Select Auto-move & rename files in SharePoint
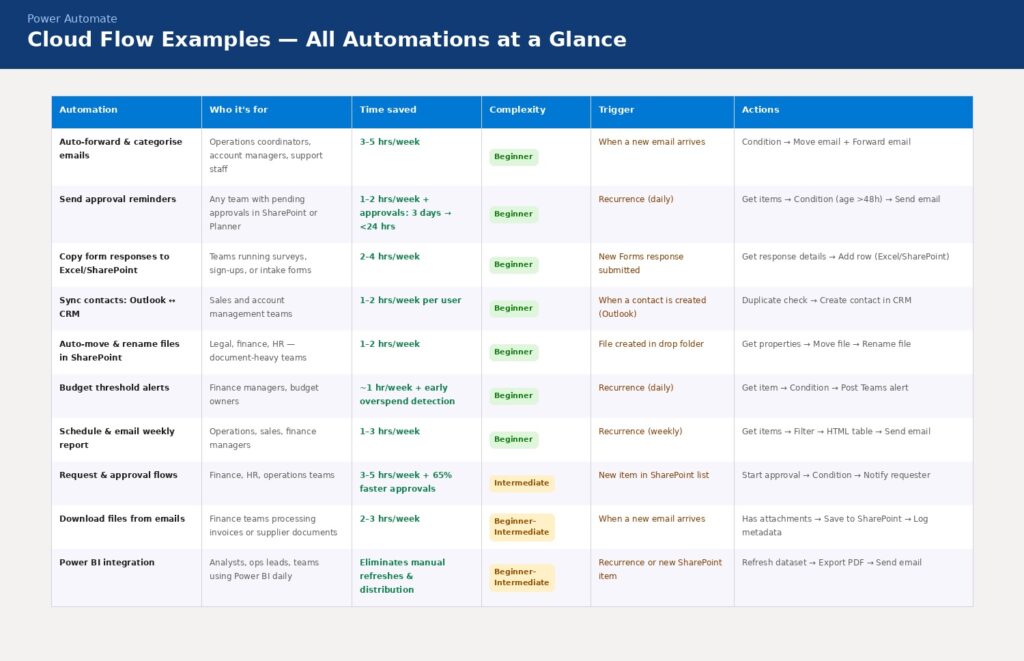The image size is (1024, 661). pyautogui.click(x=120, y=351)
